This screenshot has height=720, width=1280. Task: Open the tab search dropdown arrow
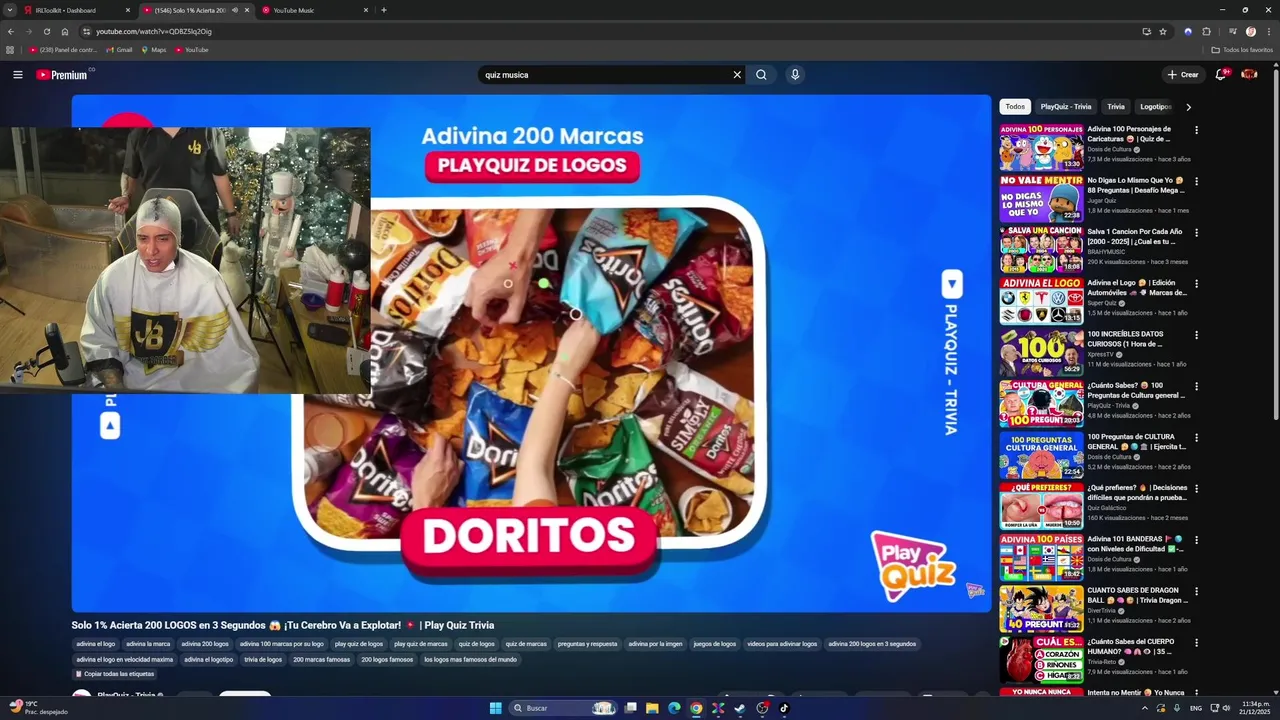point(11,10)
